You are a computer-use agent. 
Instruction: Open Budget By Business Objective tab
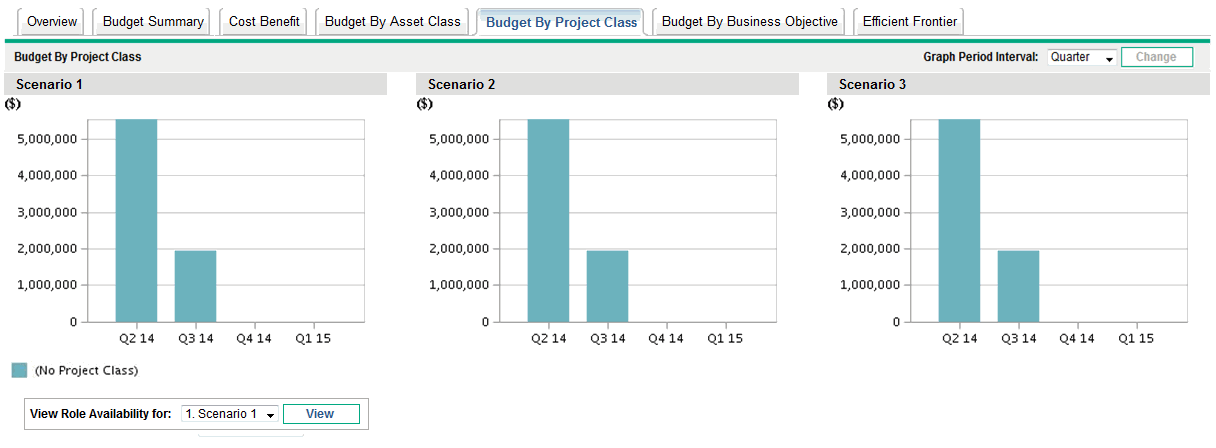tap(750, 21)
